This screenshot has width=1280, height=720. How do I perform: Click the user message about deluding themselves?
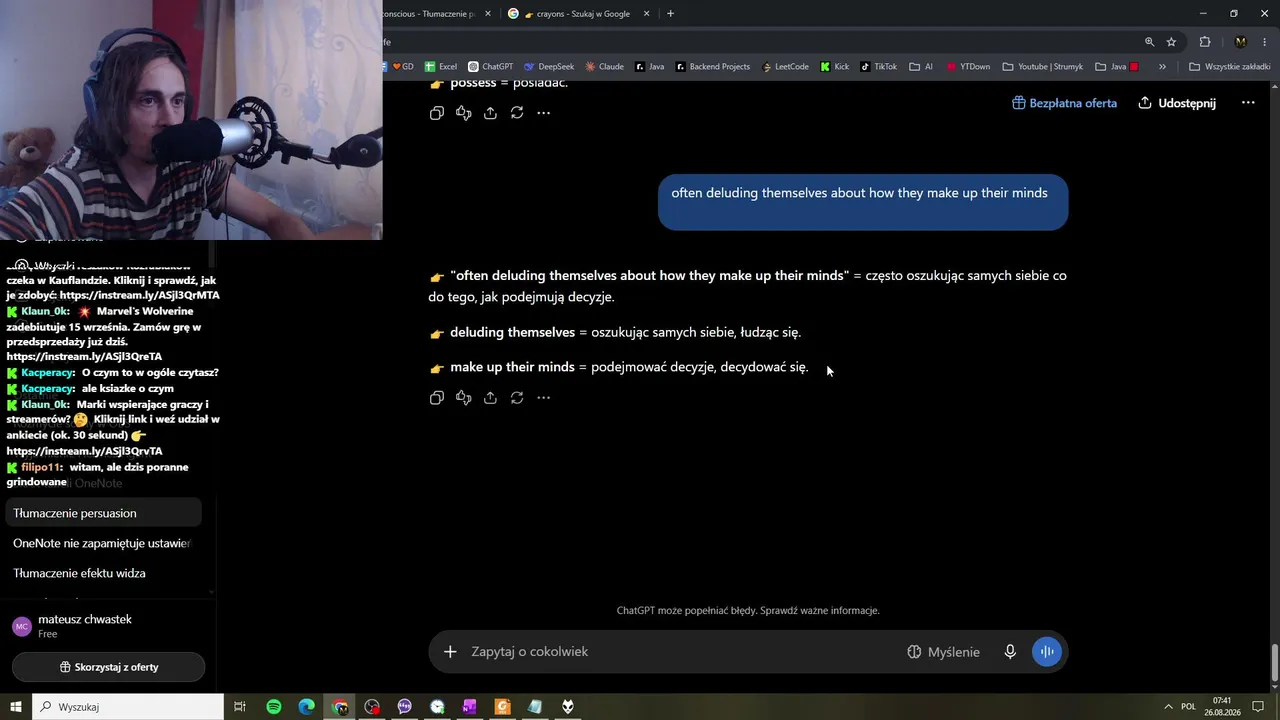coord(863,202)
